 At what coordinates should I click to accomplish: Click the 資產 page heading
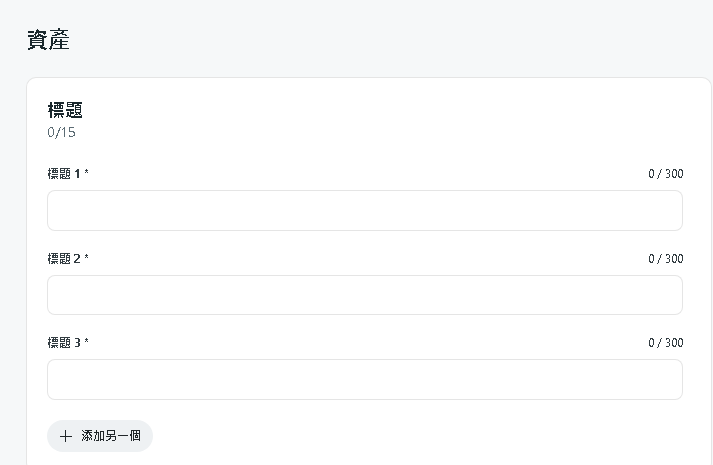[48, 41]
